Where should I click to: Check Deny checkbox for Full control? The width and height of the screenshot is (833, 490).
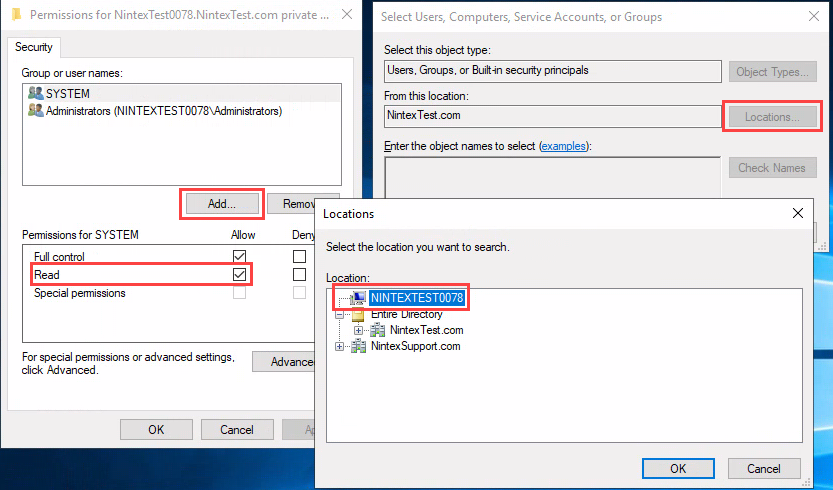[299, 257]
